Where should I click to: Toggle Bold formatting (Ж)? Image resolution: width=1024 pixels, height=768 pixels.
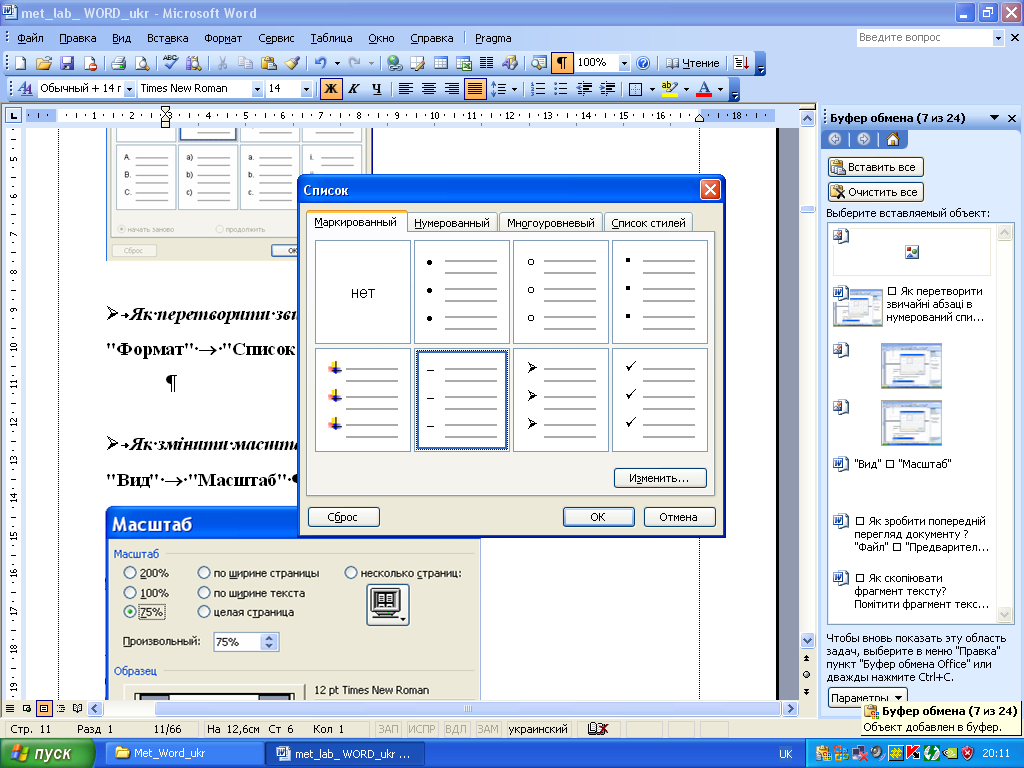331,89
